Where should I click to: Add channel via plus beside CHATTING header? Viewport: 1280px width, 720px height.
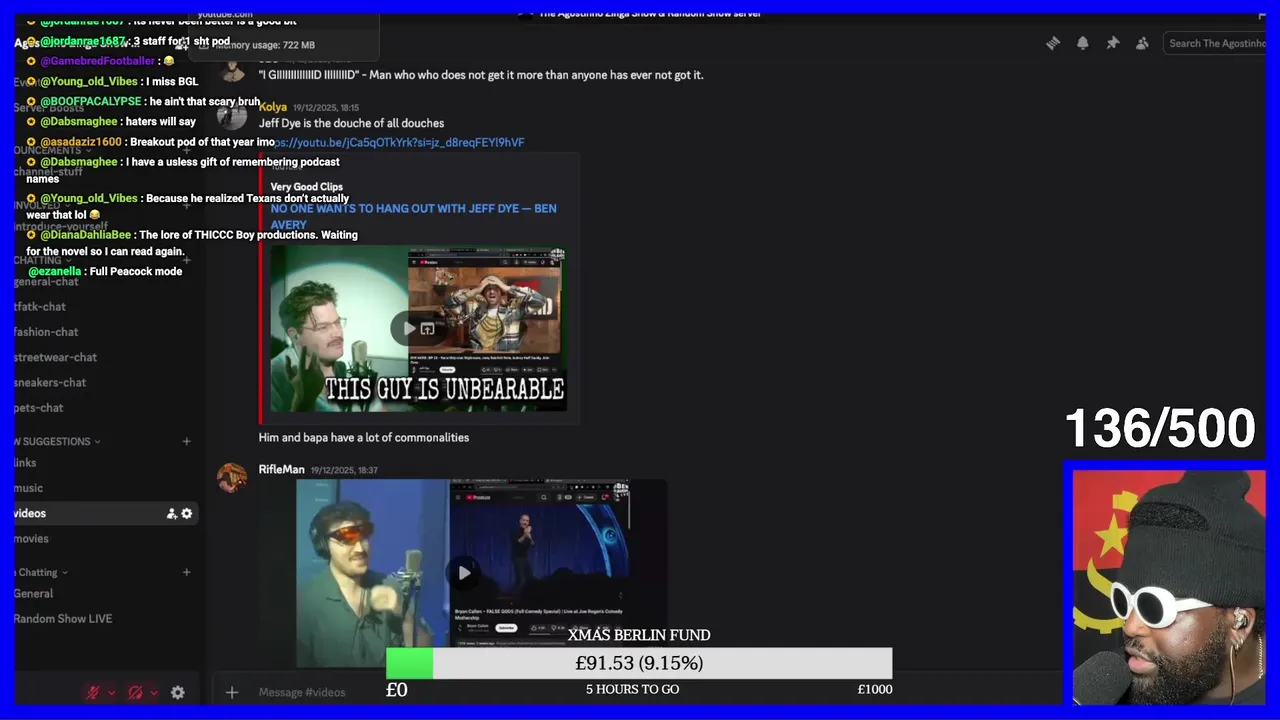(186, 260)
